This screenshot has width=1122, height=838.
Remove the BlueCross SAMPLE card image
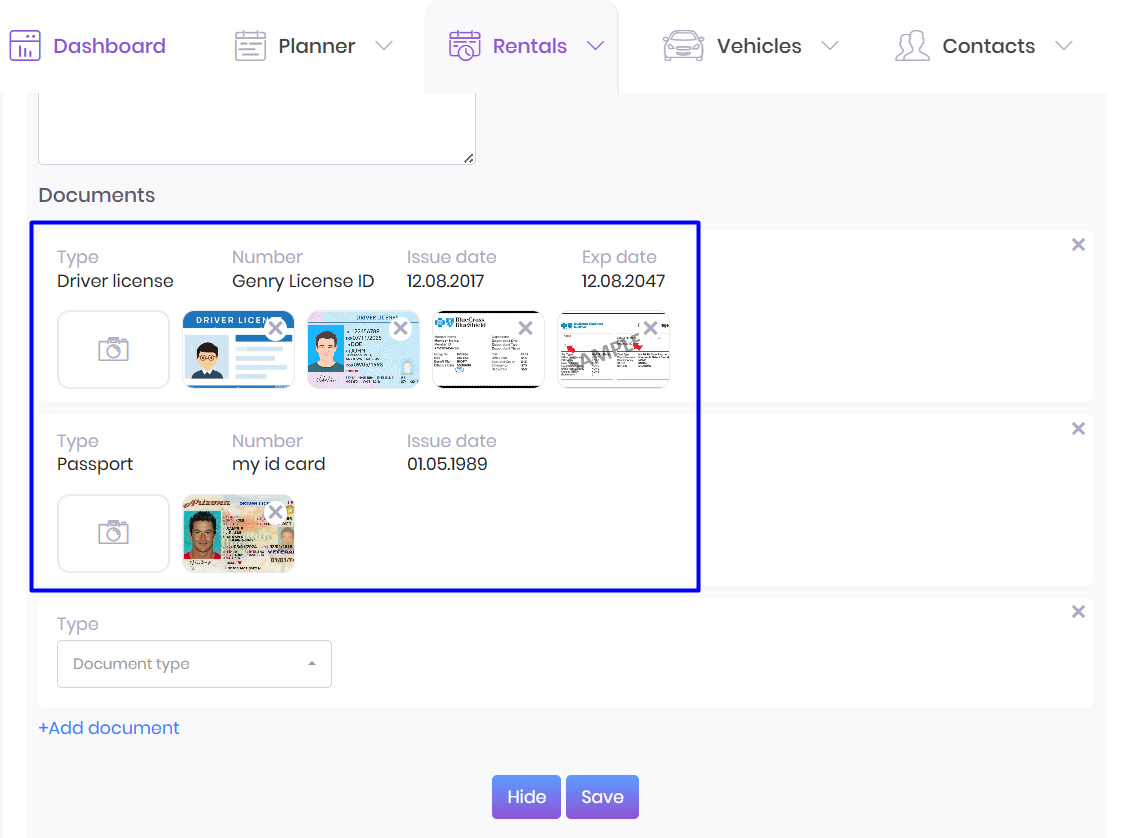click(x=650, y=328)
